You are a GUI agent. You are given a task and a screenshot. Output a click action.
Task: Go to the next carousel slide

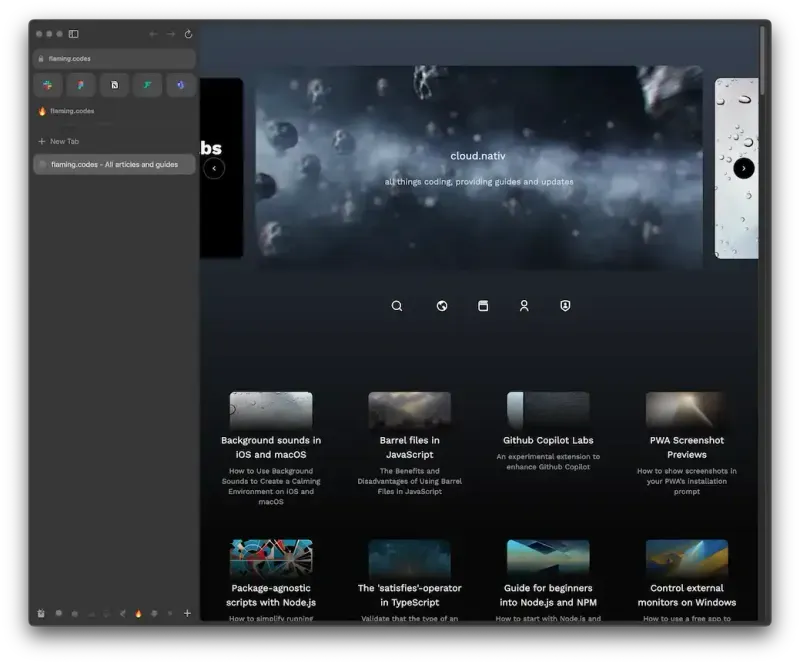744,168
